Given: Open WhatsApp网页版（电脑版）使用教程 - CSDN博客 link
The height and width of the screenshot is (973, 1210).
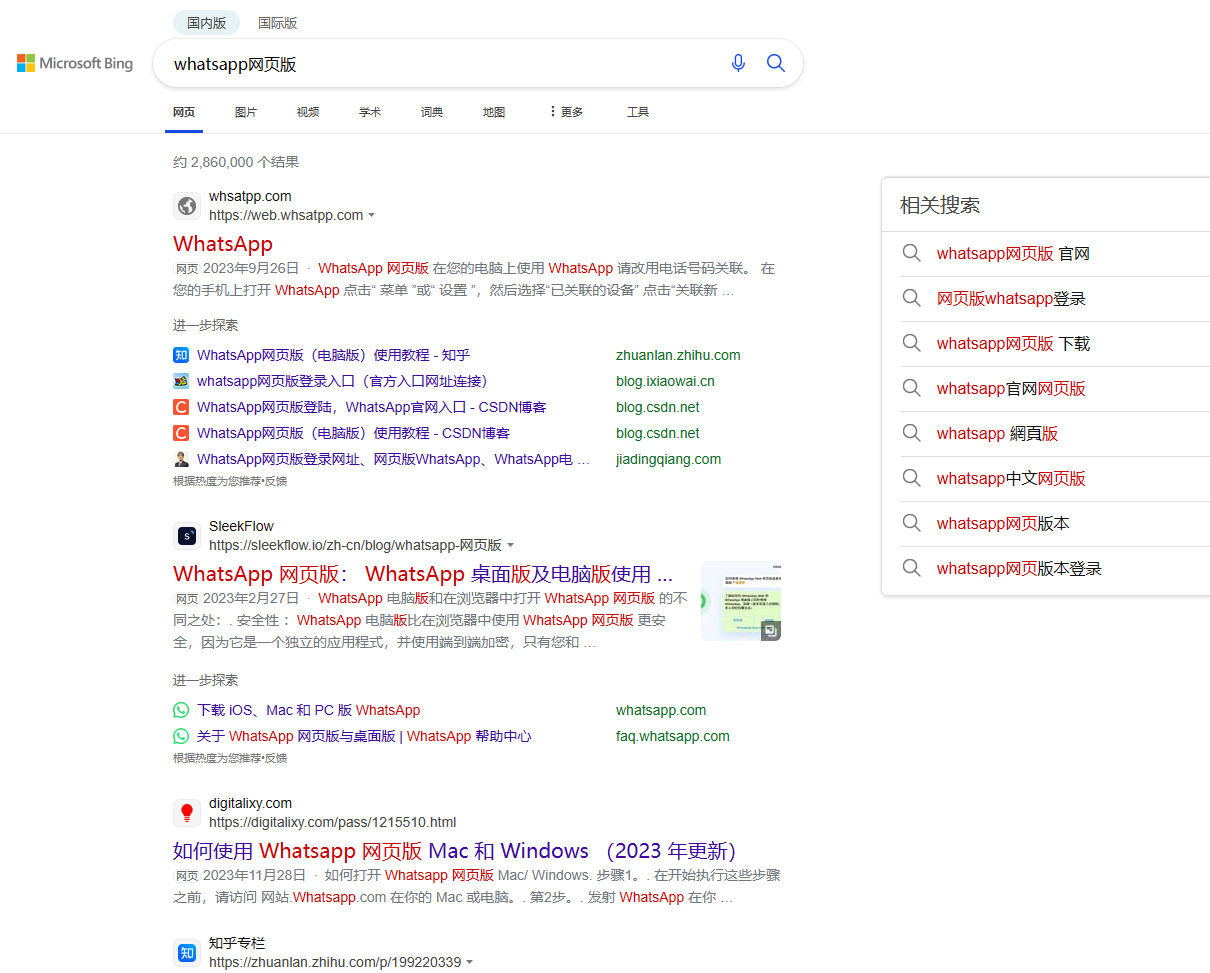Looking at the screenshot, I should tap(353, 433).
